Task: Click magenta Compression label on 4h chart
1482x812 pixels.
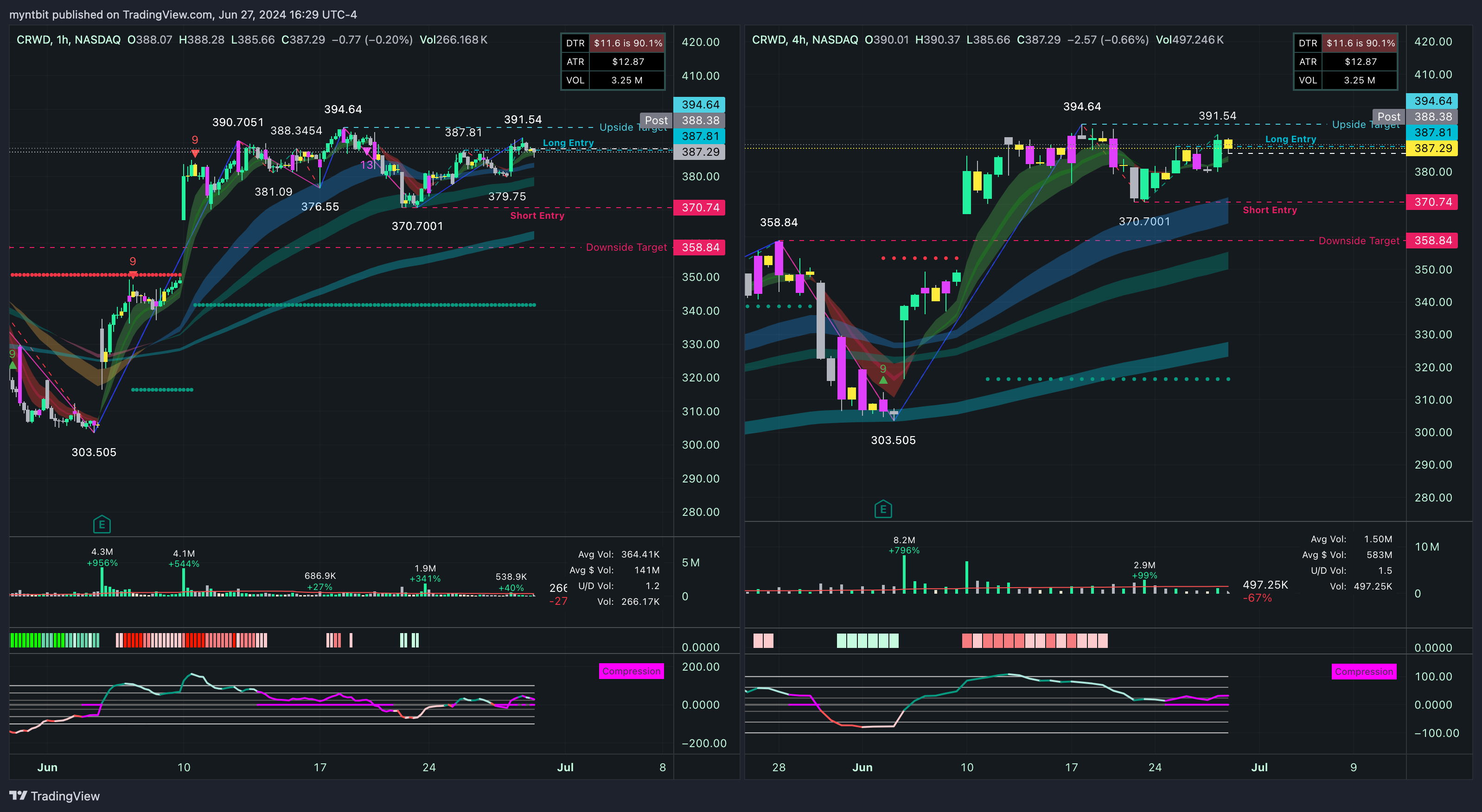Action: tap(1363, 672)
